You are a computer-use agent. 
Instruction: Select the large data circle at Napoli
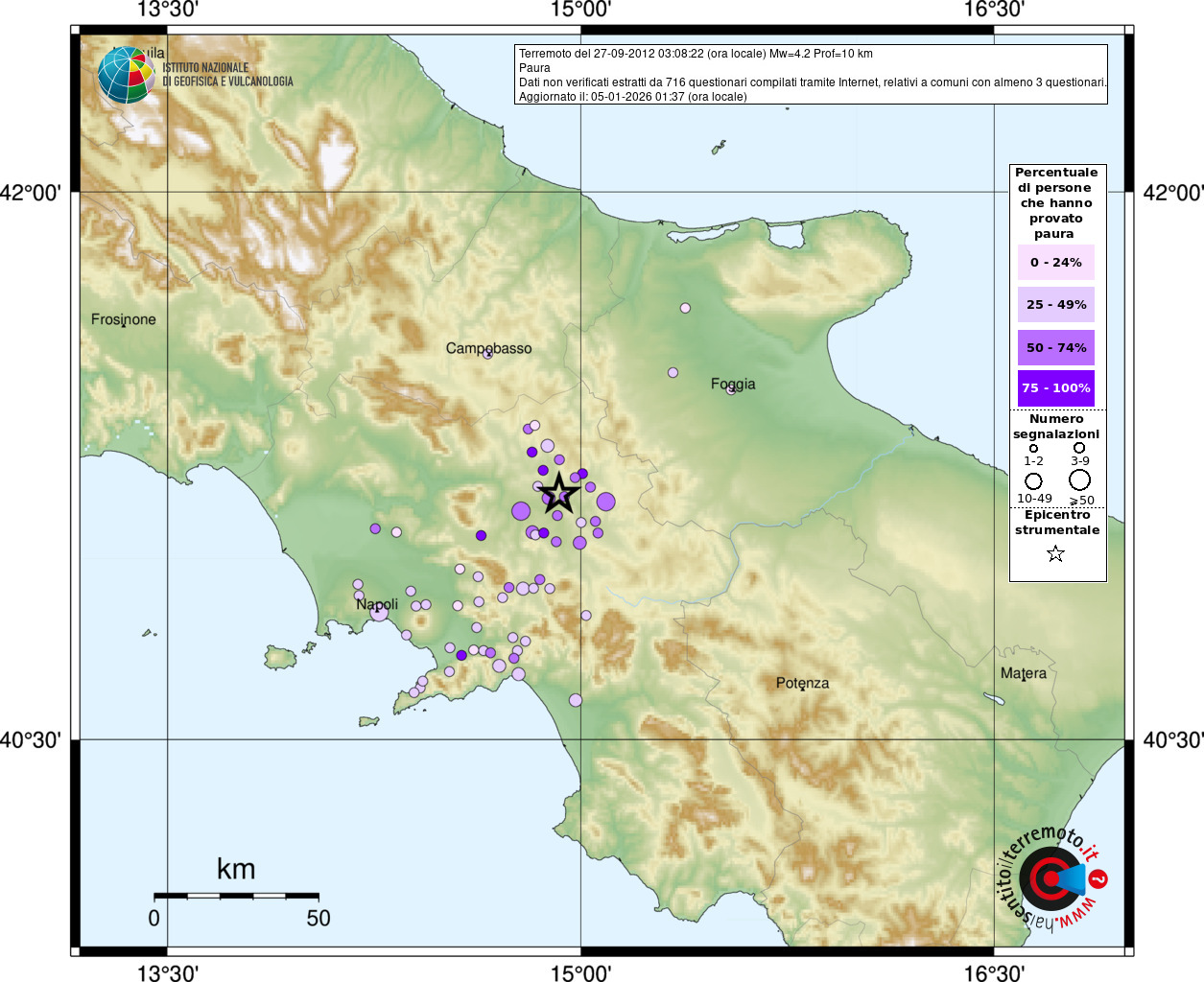(x=379, y=612)
